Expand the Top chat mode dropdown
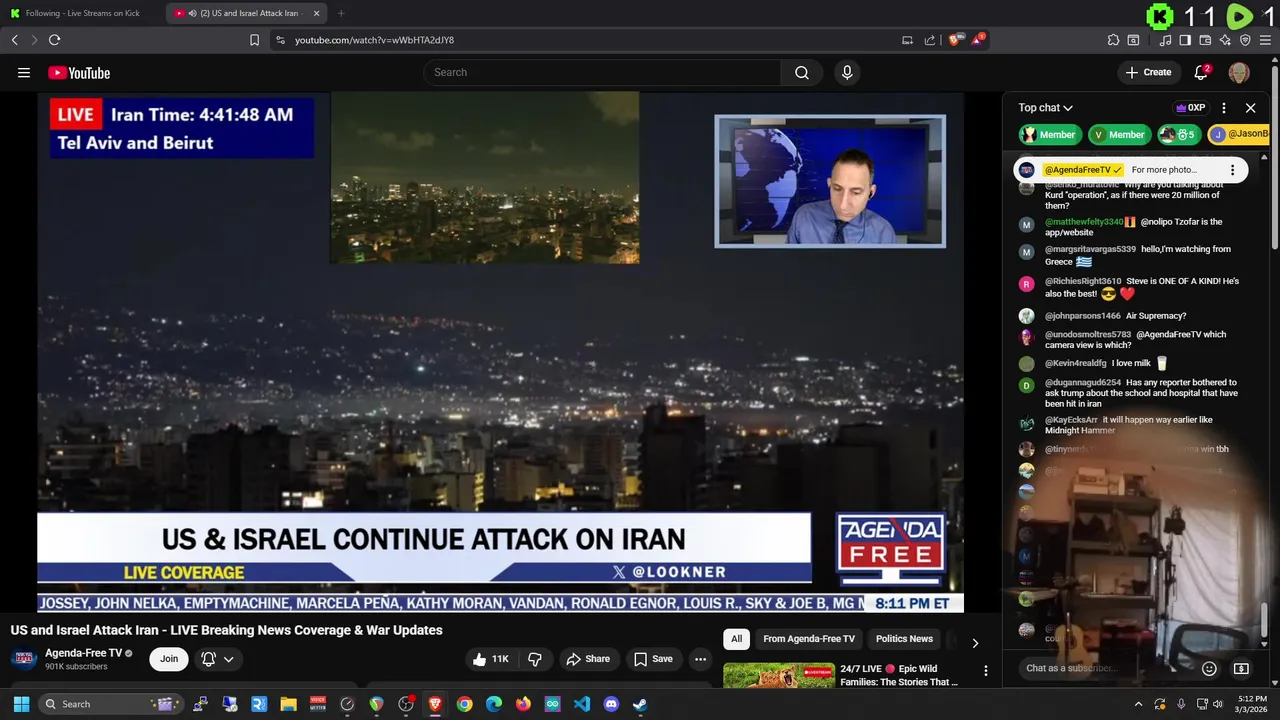 pyautogui.click(x=1046, y=108)
